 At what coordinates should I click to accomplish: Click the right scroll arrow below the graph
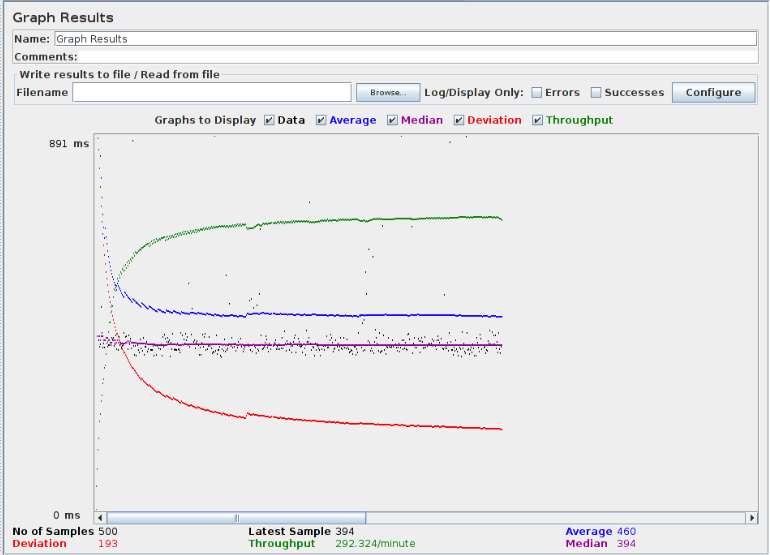(x=751, y=518)
